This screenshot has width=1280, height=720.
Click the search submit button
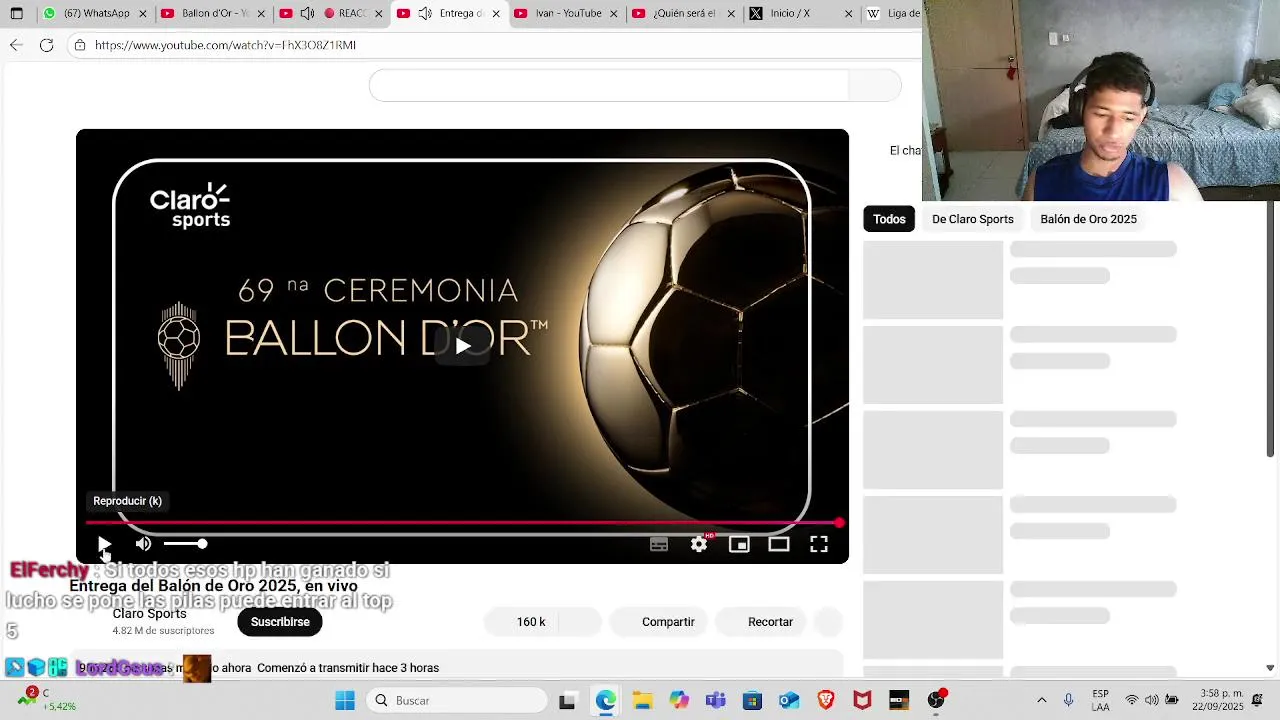pos(875,86)
